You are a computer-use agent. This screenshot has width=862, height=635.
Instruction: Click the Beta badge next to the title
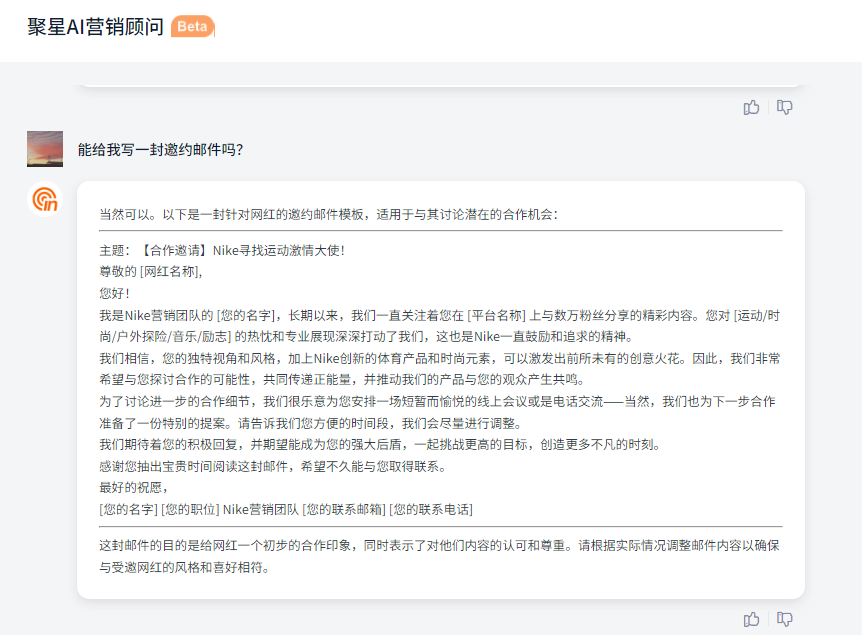192,26
